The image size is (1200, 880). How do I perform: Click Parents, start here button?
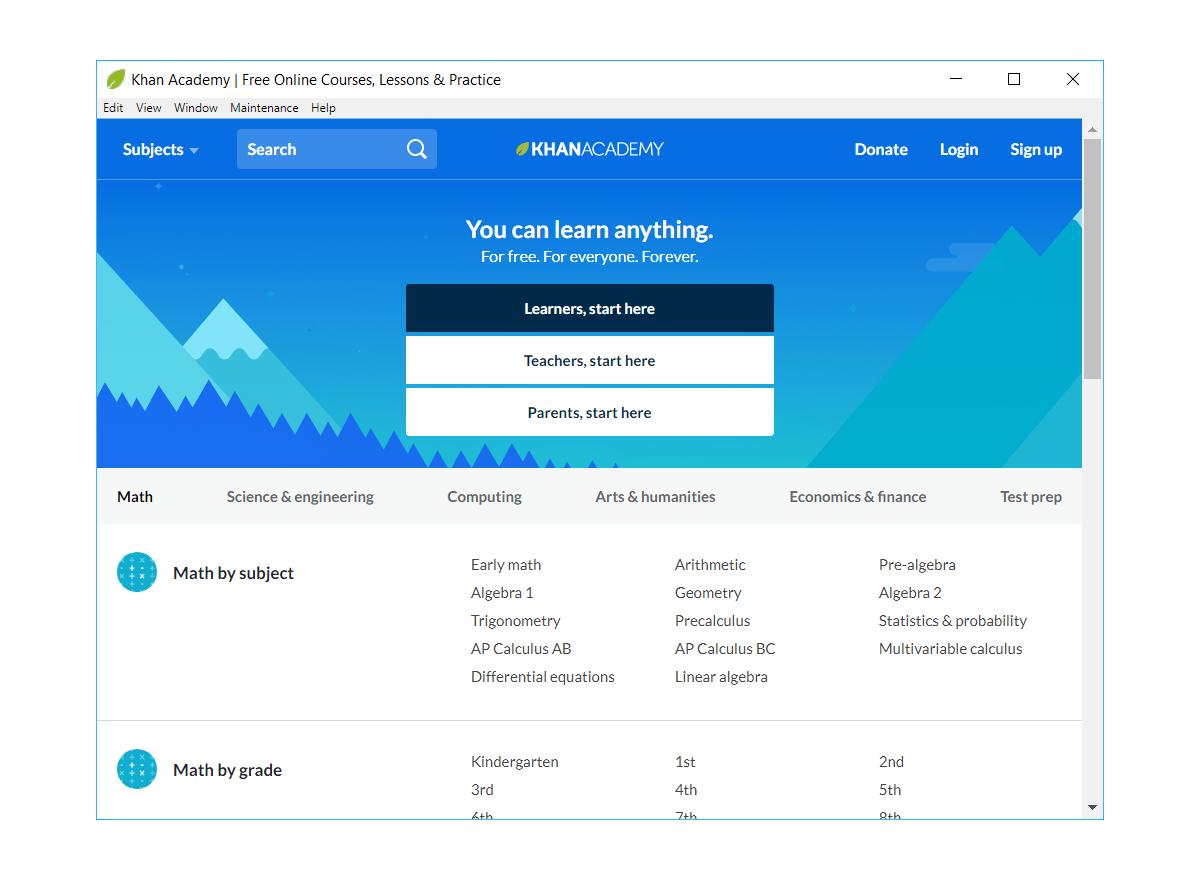(590, 412)
